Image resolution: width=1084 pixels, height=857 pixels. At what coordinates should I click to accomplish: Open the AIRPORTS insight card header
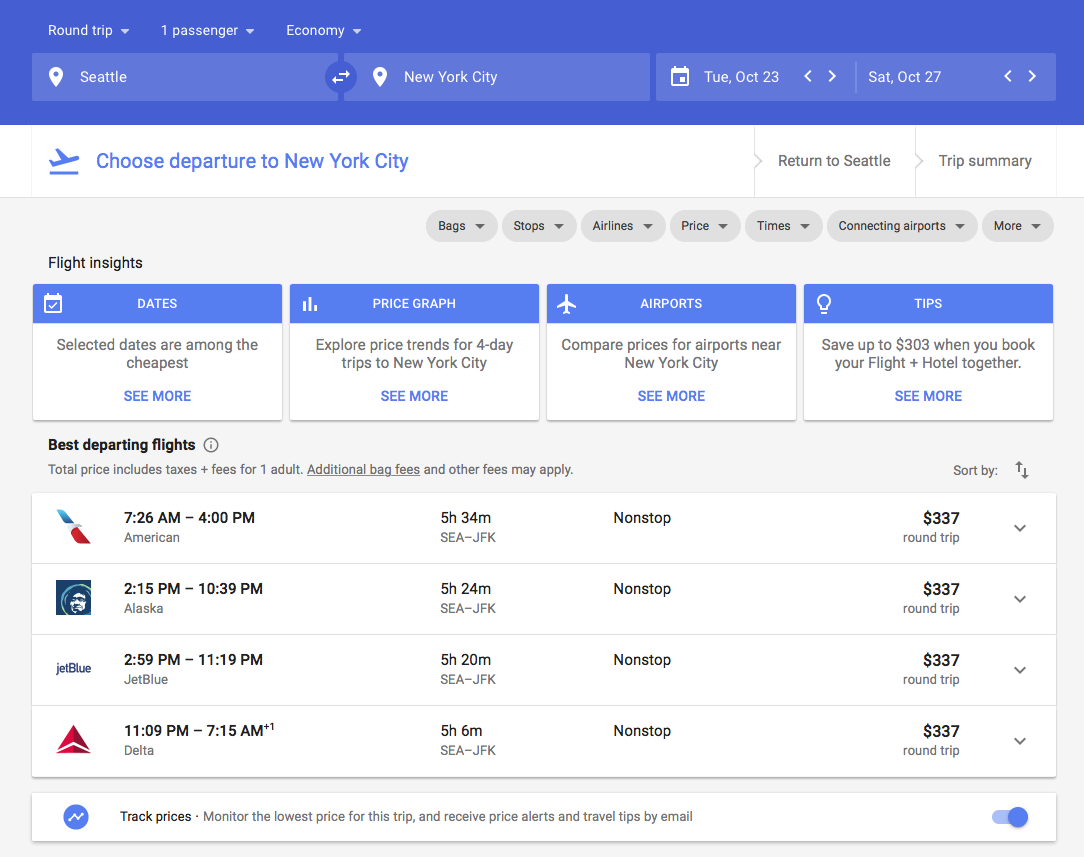pos(671,303)
